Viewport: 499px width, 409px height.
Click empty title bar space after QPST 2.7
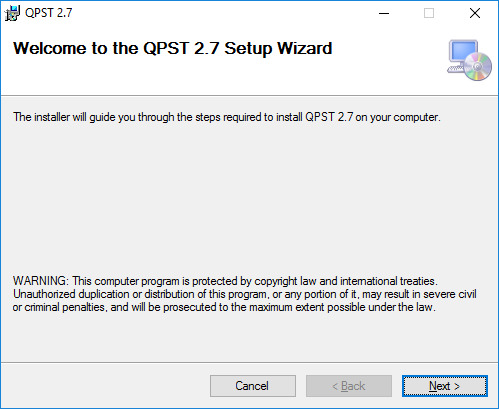(217, 13)
